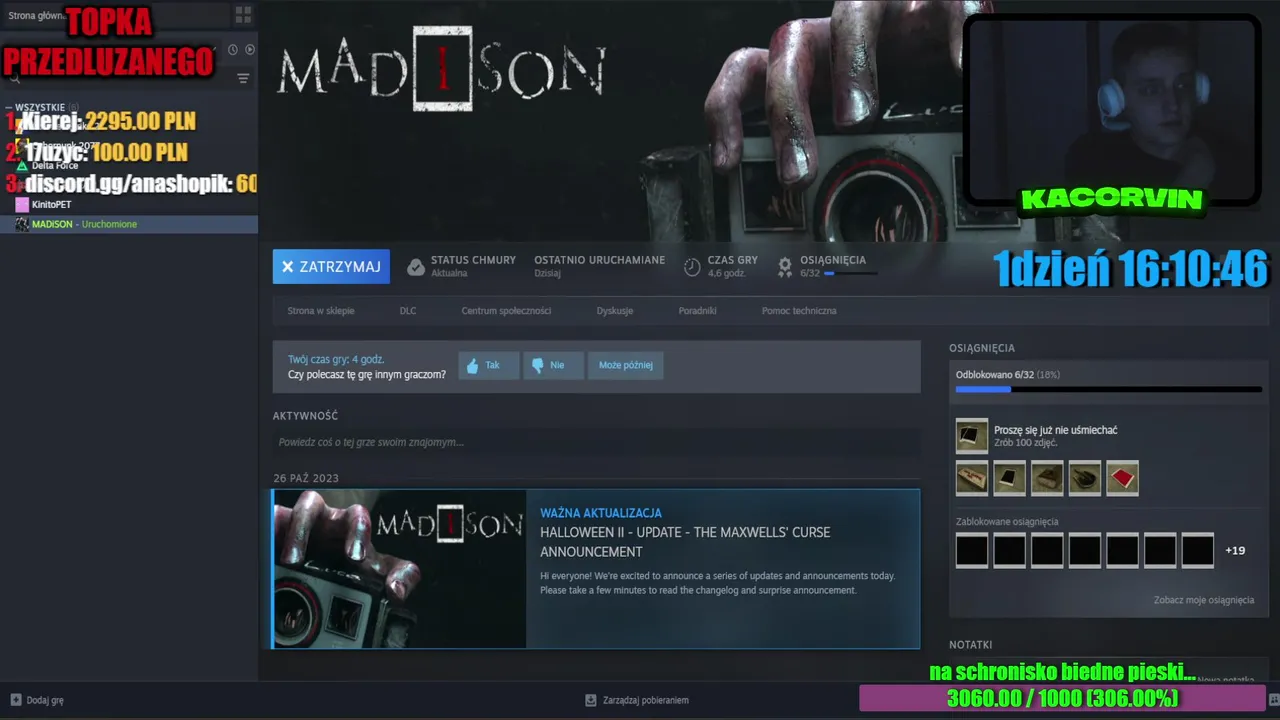This screenshot has height=720, width=1280.
Task: Click first unlocked achievement icon below latest
Action: [972, 478]
